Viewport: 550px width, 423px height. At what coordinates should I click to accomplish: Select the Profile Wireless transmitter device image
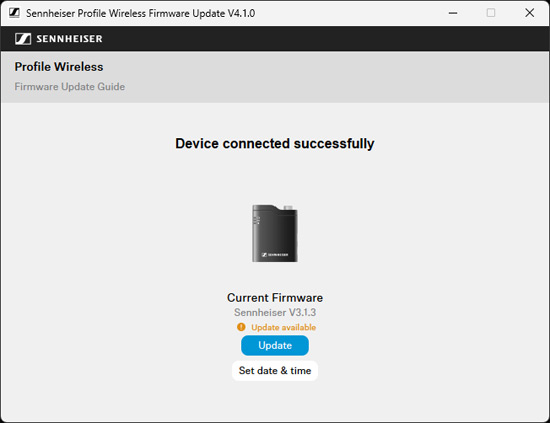coord(275,233)
